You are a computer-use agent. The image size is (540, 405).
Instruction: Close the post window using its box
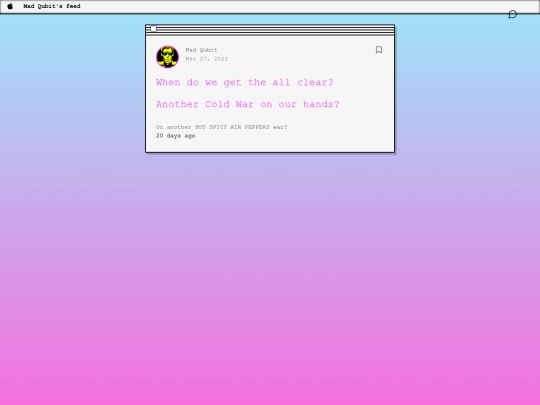coord(154,29)
